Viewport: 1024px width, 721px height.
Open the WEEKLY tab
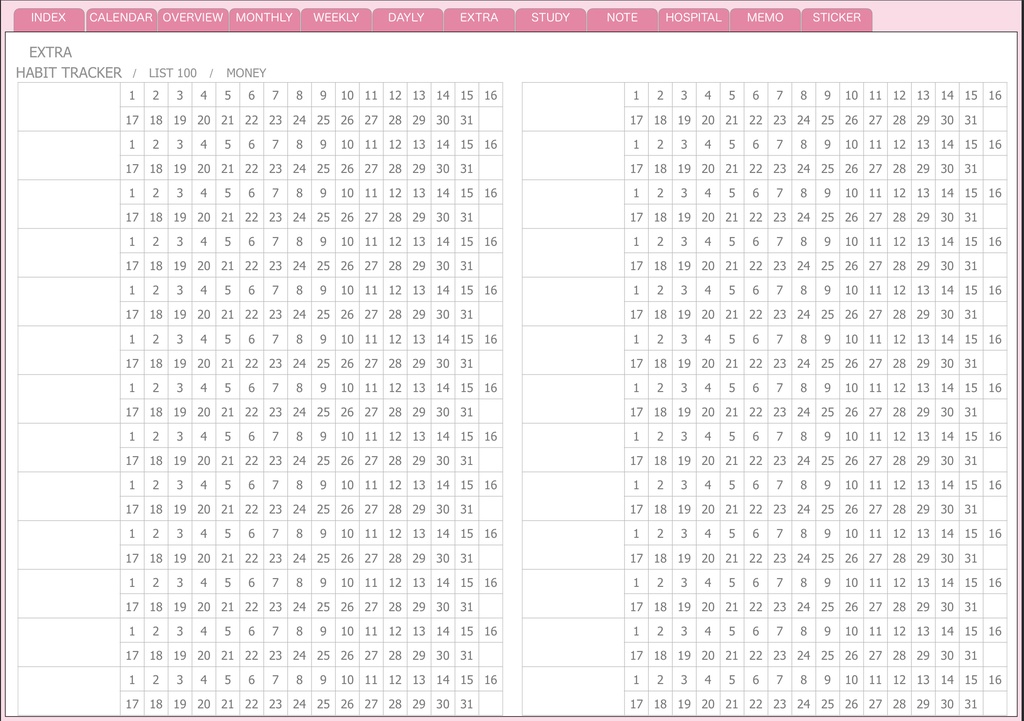point(336,18)
